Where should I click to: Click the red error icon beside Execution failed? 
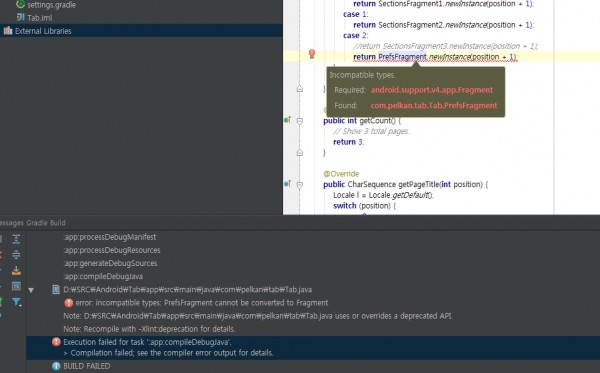point(56,342)
